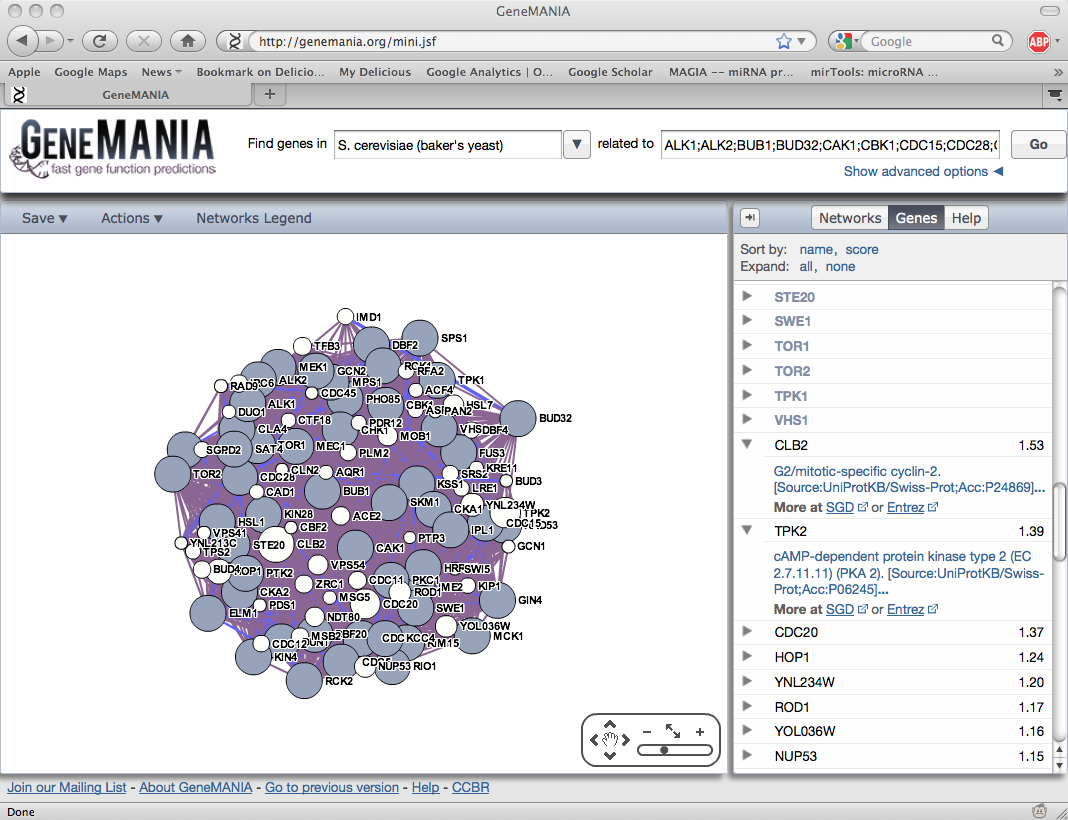Collapse the CLB2 gene entry
This screenshot has height=820, width=1068.
tap(747, 445)
